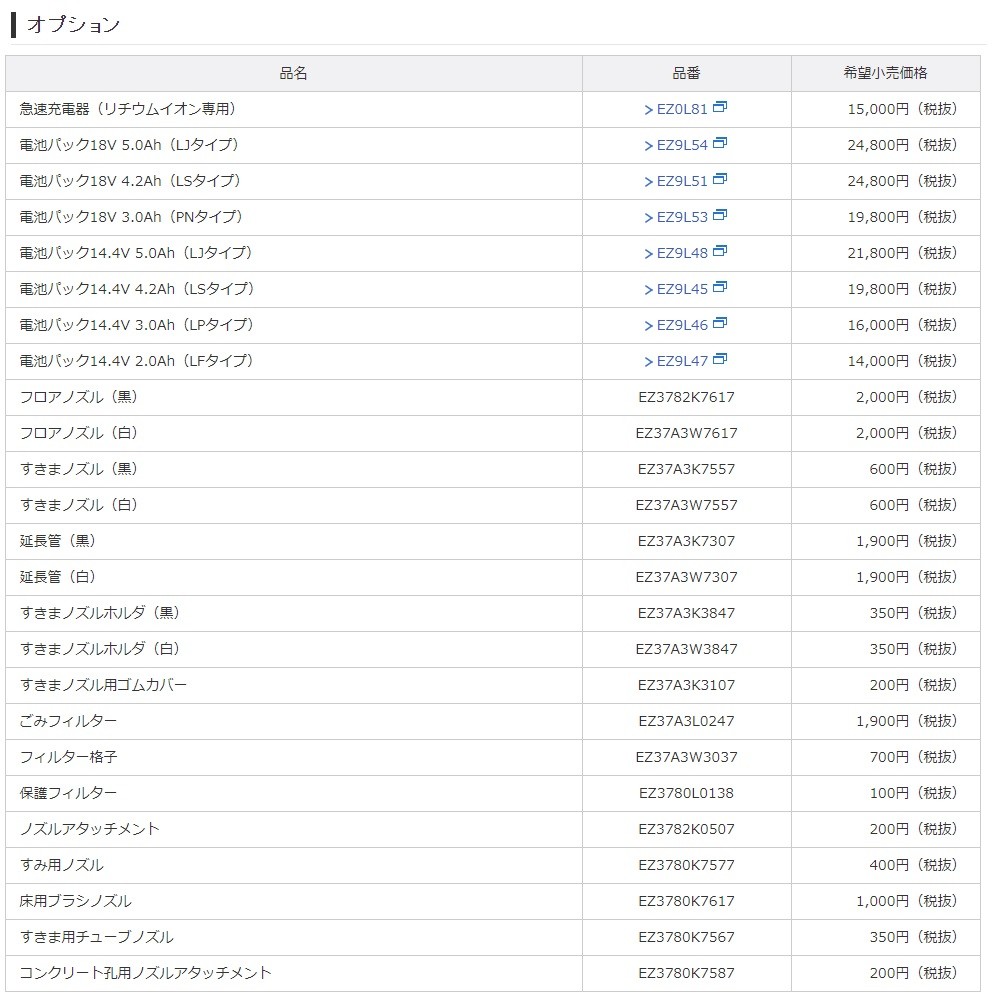
Task: Click the 希望小売価格 column header
Action: tap(885, 73)
